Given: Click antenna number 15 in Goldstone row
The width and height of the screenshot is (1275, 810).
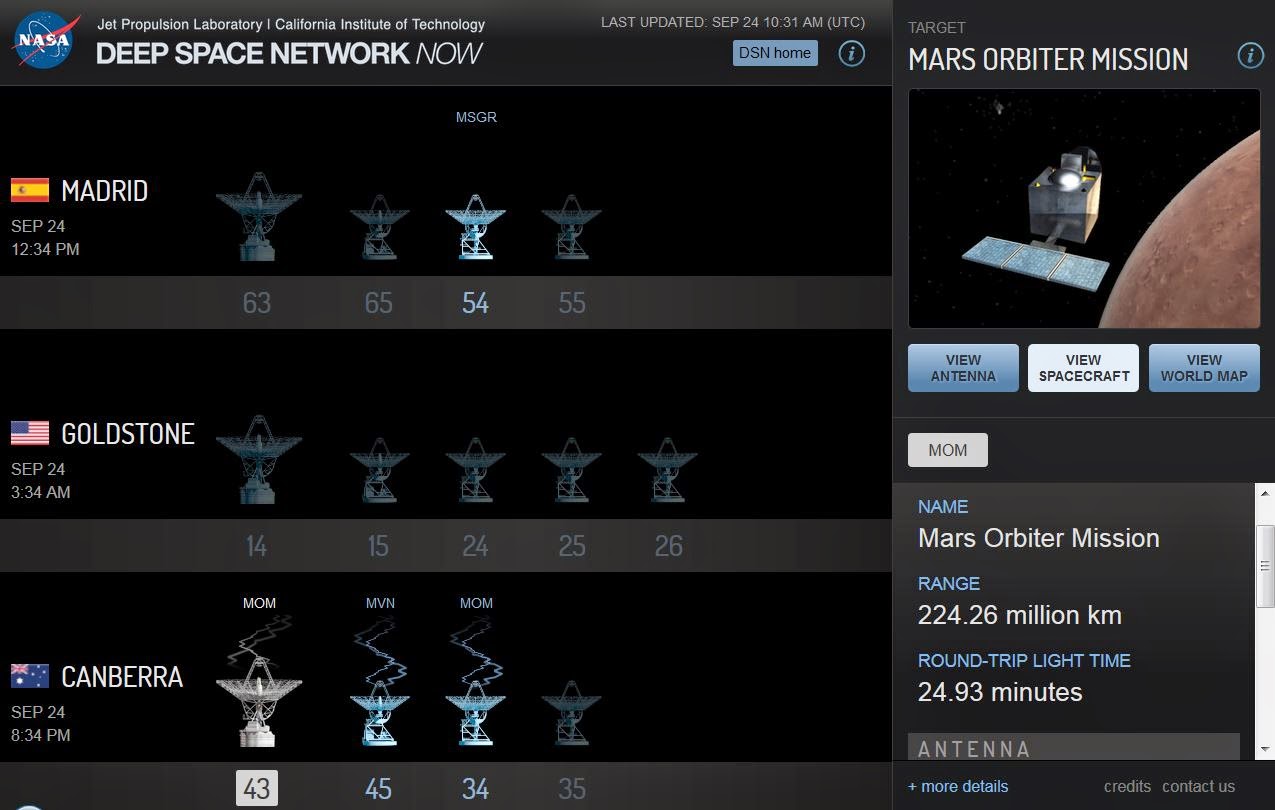Looking at the screenshot, I should (378, 546).
